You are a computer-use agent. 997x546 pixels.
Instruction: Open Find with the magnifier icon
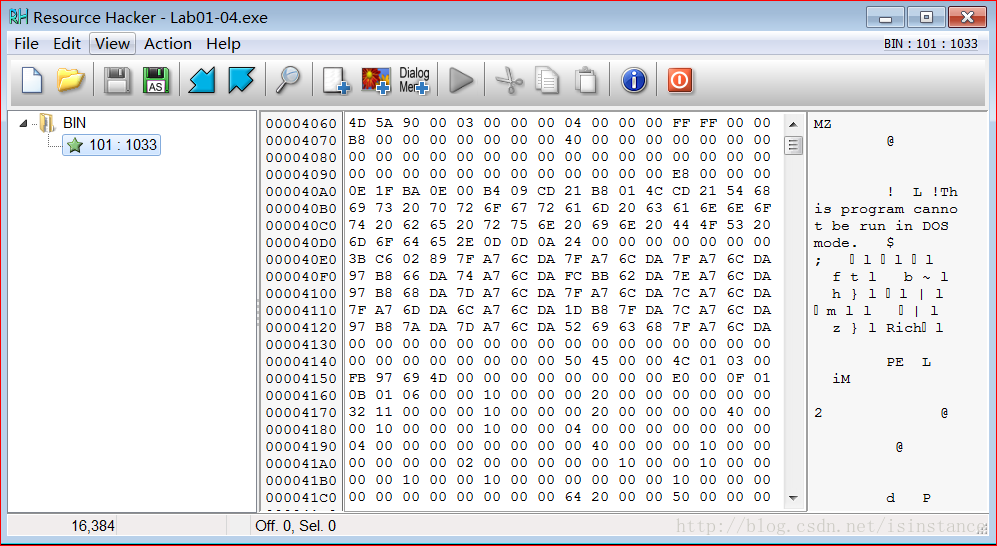288,80
